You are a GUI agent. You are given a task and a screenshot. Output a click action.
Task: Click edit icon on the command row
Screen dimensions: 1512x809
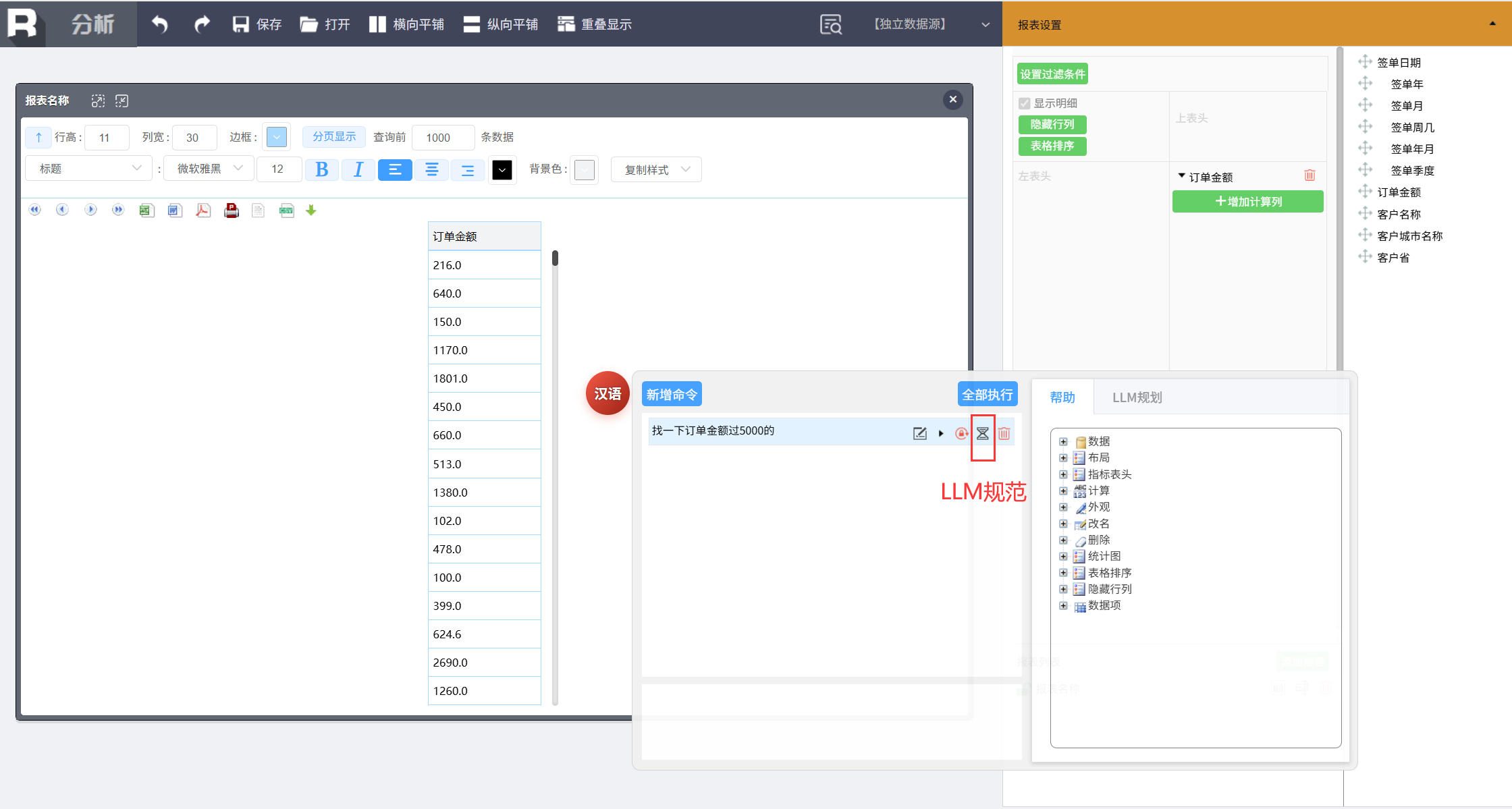tap(919, 433)
